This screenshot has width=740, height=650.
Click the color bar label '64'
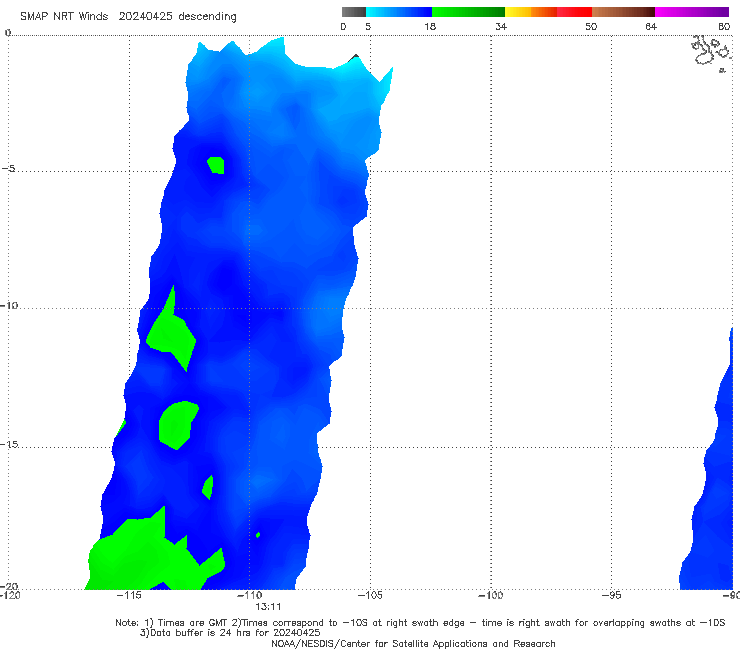tap(651, 26)
